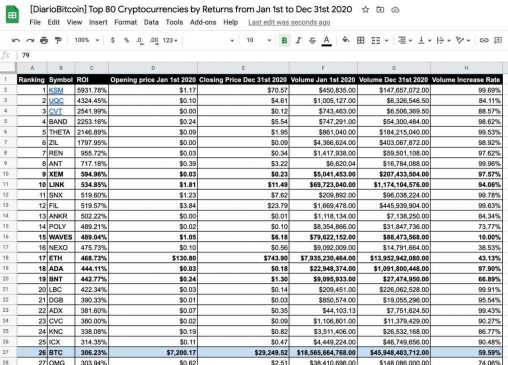Format as percent

tap(126, 40)
